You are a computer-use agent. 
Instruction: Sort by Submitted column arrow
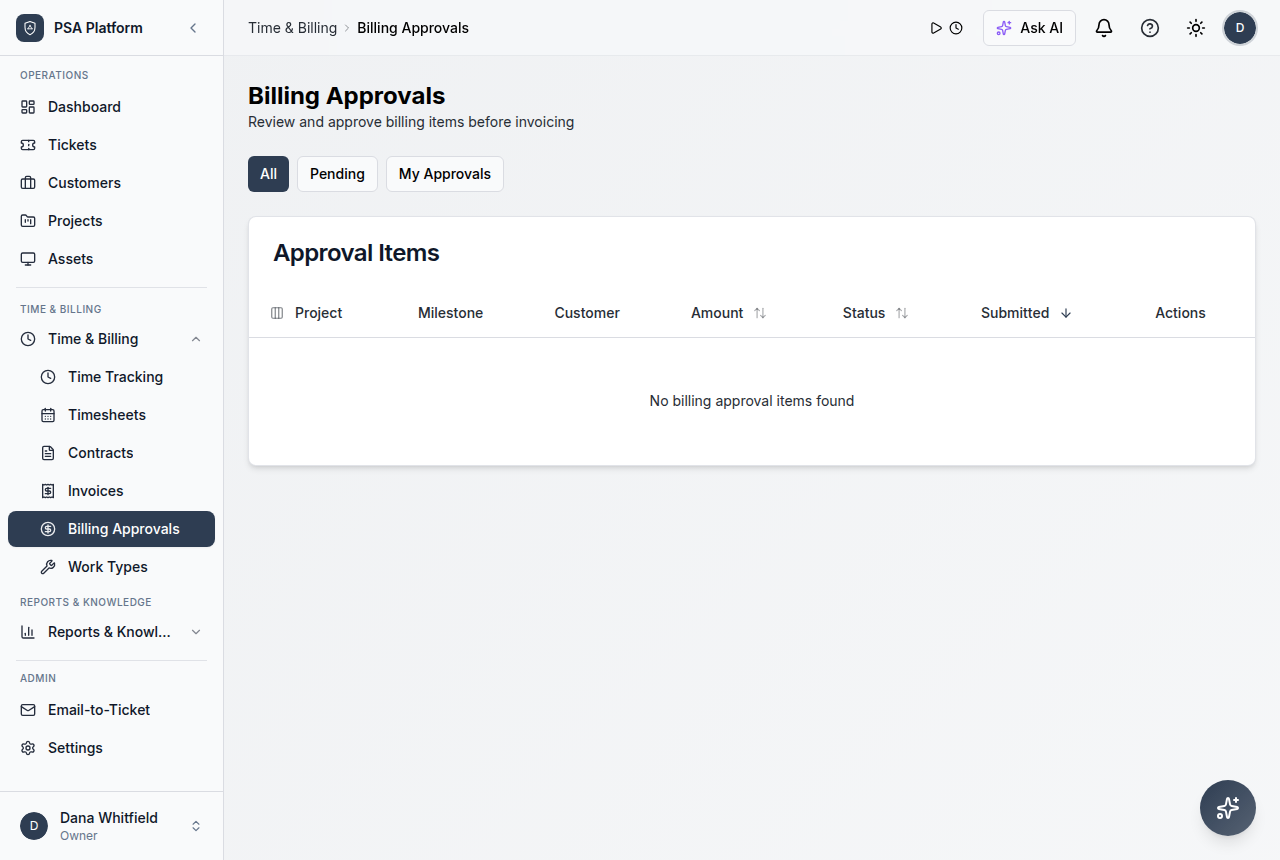point(1066,313)
